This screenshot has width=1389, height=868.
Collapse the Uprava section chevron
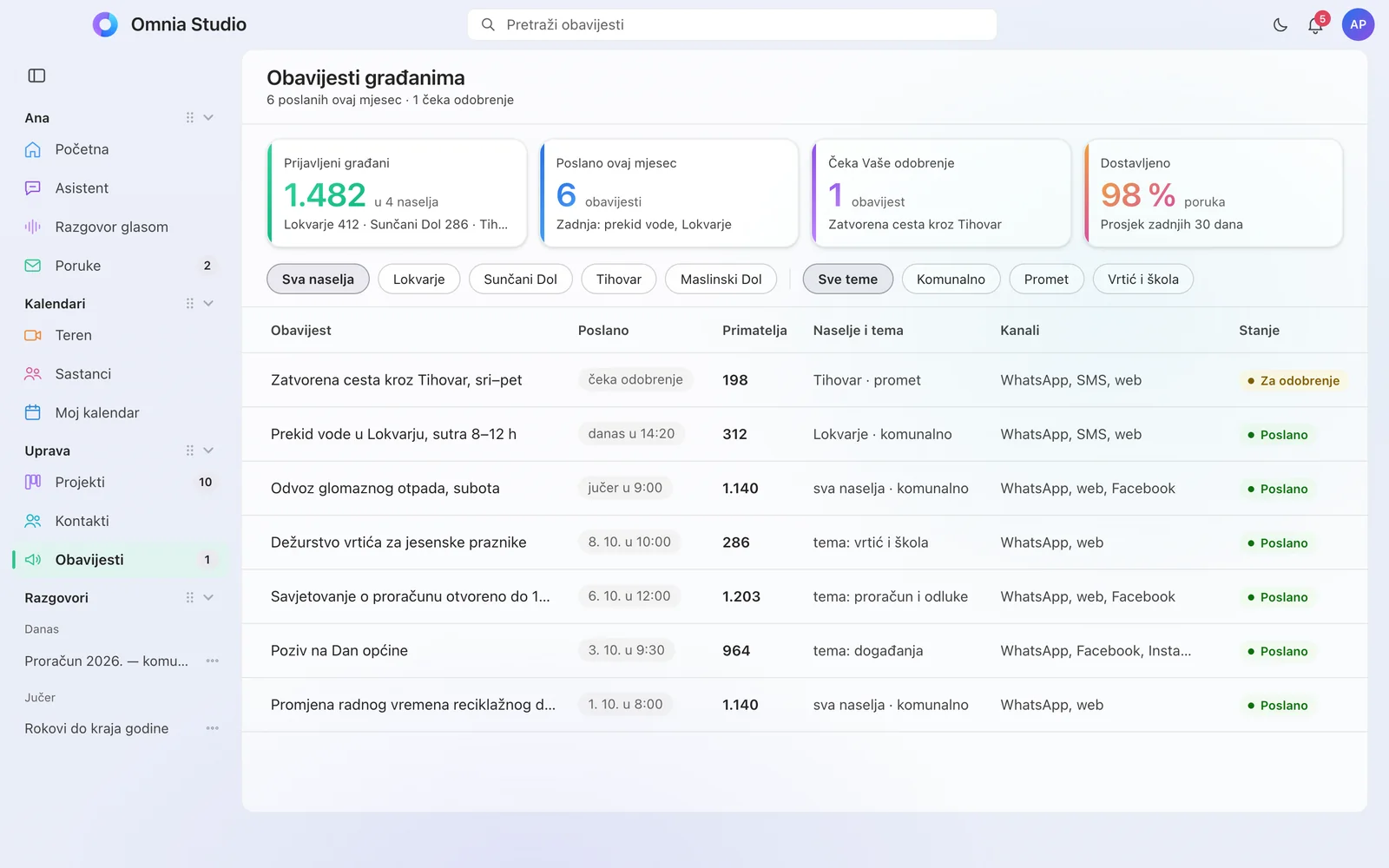pos(208,450)
